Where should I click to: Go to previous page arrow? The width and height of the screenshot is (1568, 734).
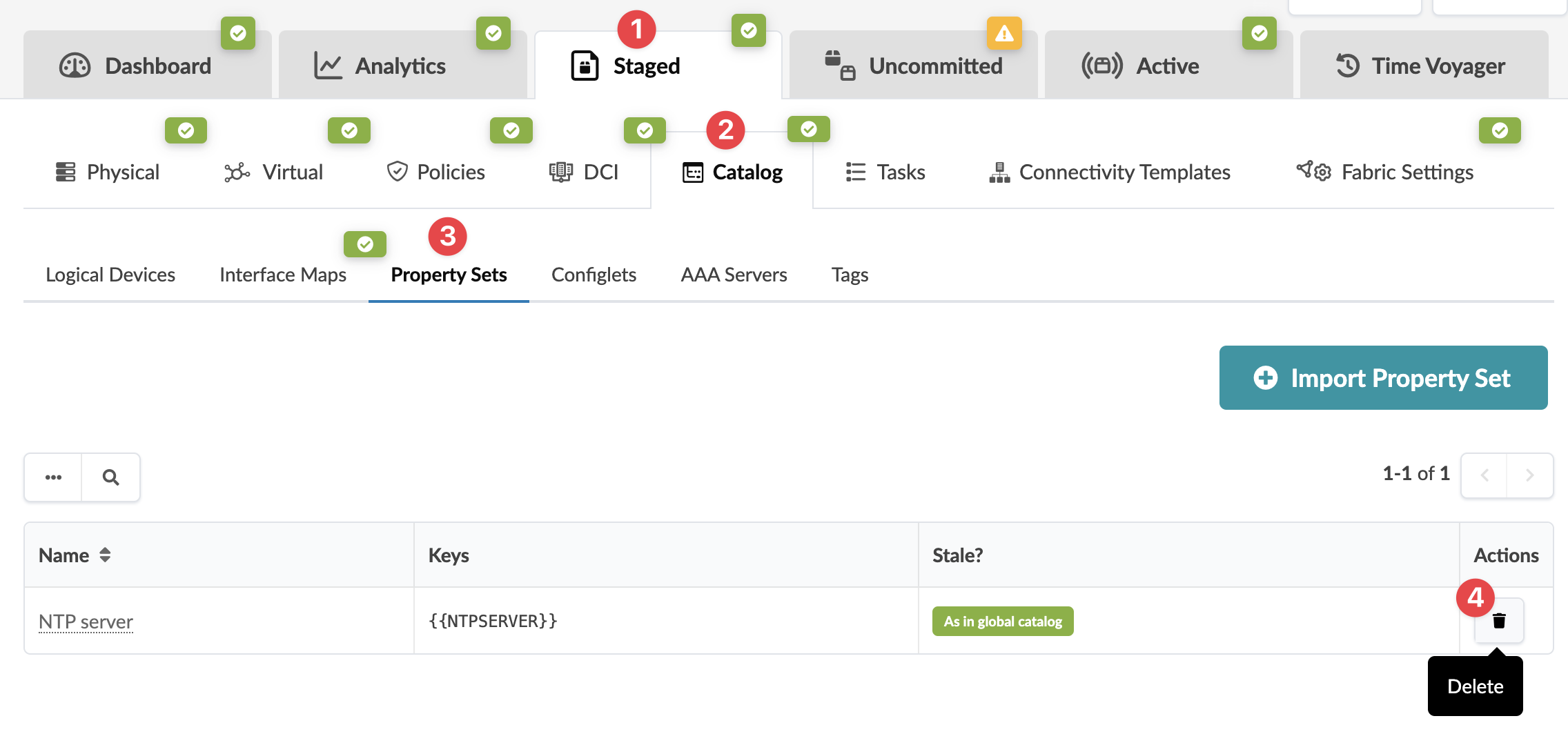click(1484, 475)
